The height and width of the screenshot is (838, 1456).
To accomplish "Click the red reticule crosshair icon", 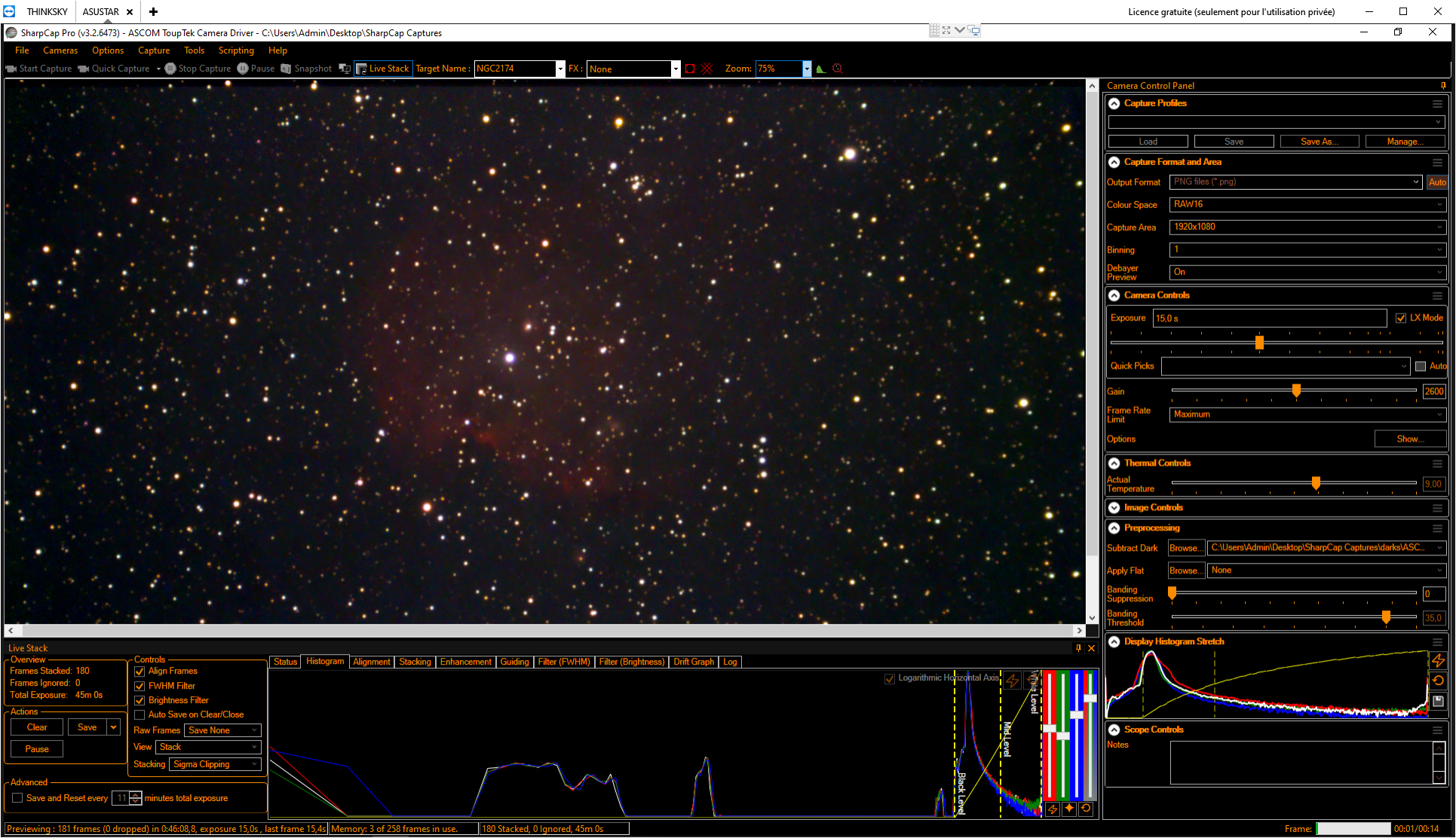I will tap(707, 69).
